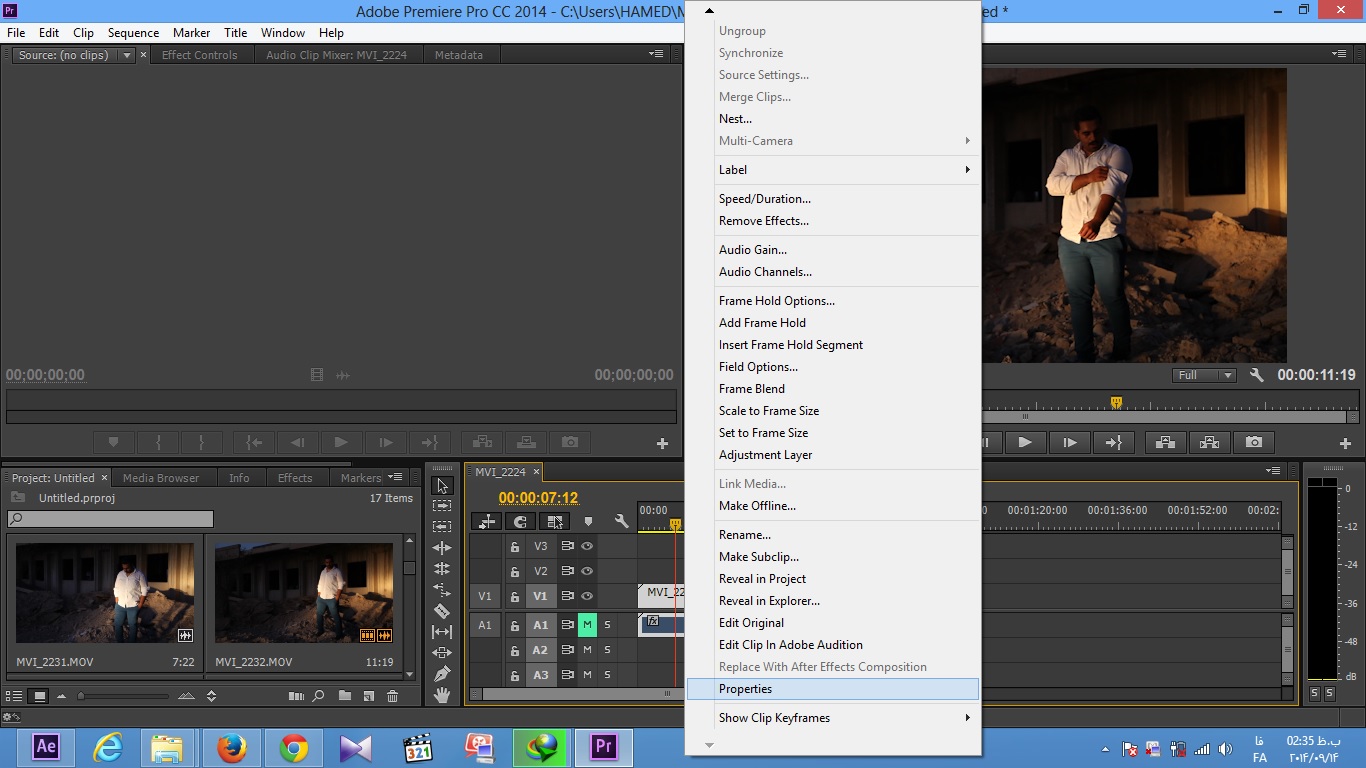Select the Slide tool
Viewport: 1366px width, 768px height.
tap(442, 653)
